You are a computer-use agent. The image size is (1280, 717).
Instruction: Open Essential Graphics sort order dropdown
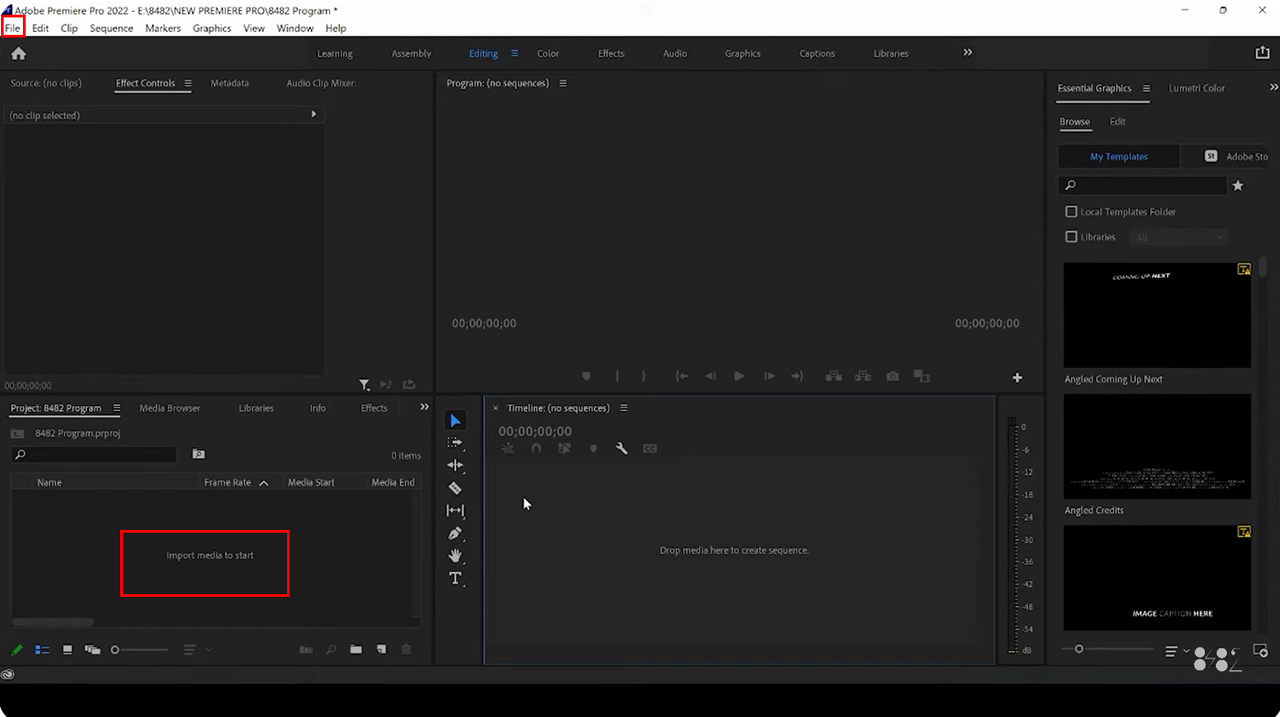coord(1175,651)
